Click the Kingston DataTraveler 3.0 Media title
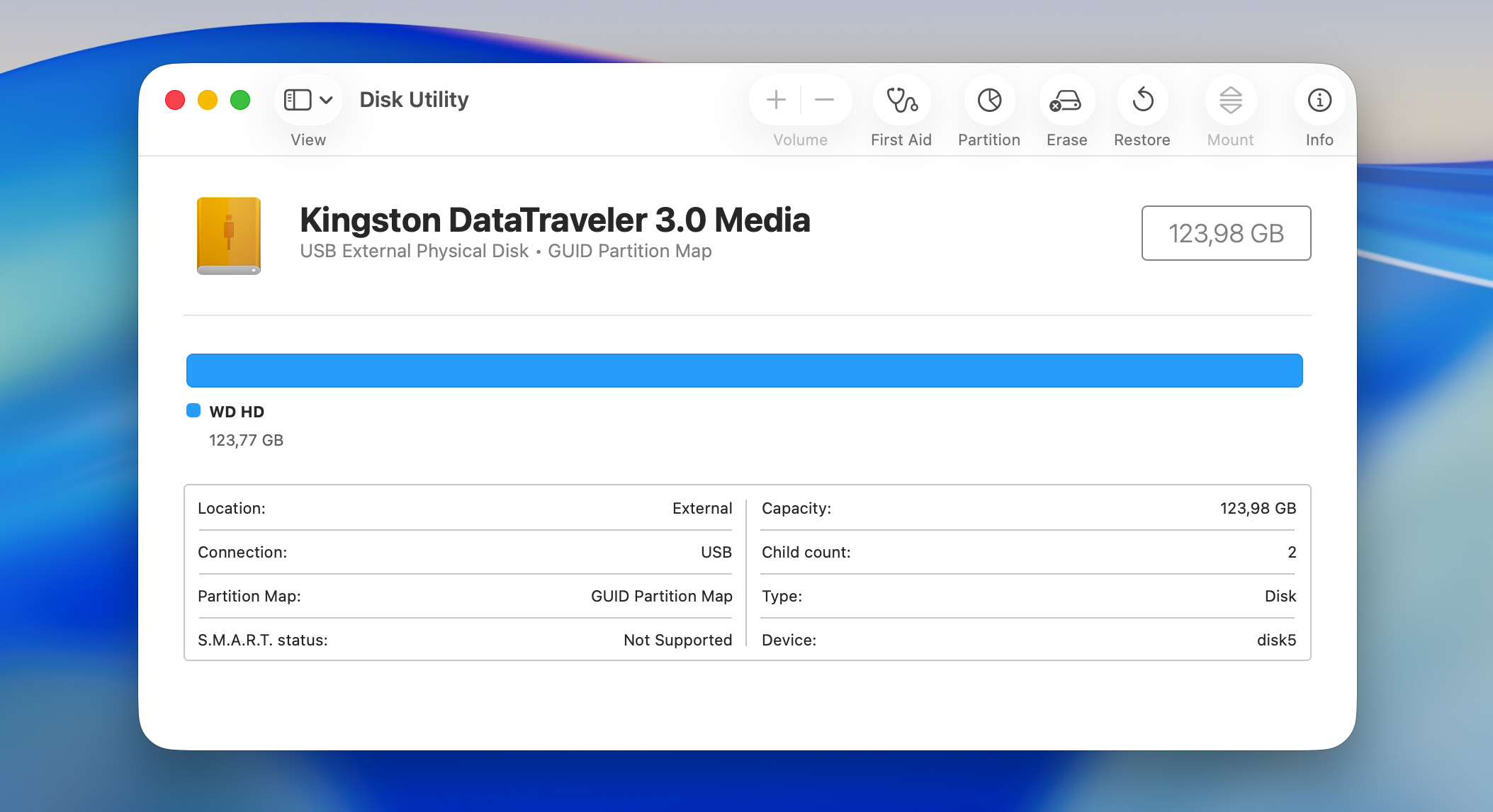This screenshot has height=812, width=1493. (555, 220)
